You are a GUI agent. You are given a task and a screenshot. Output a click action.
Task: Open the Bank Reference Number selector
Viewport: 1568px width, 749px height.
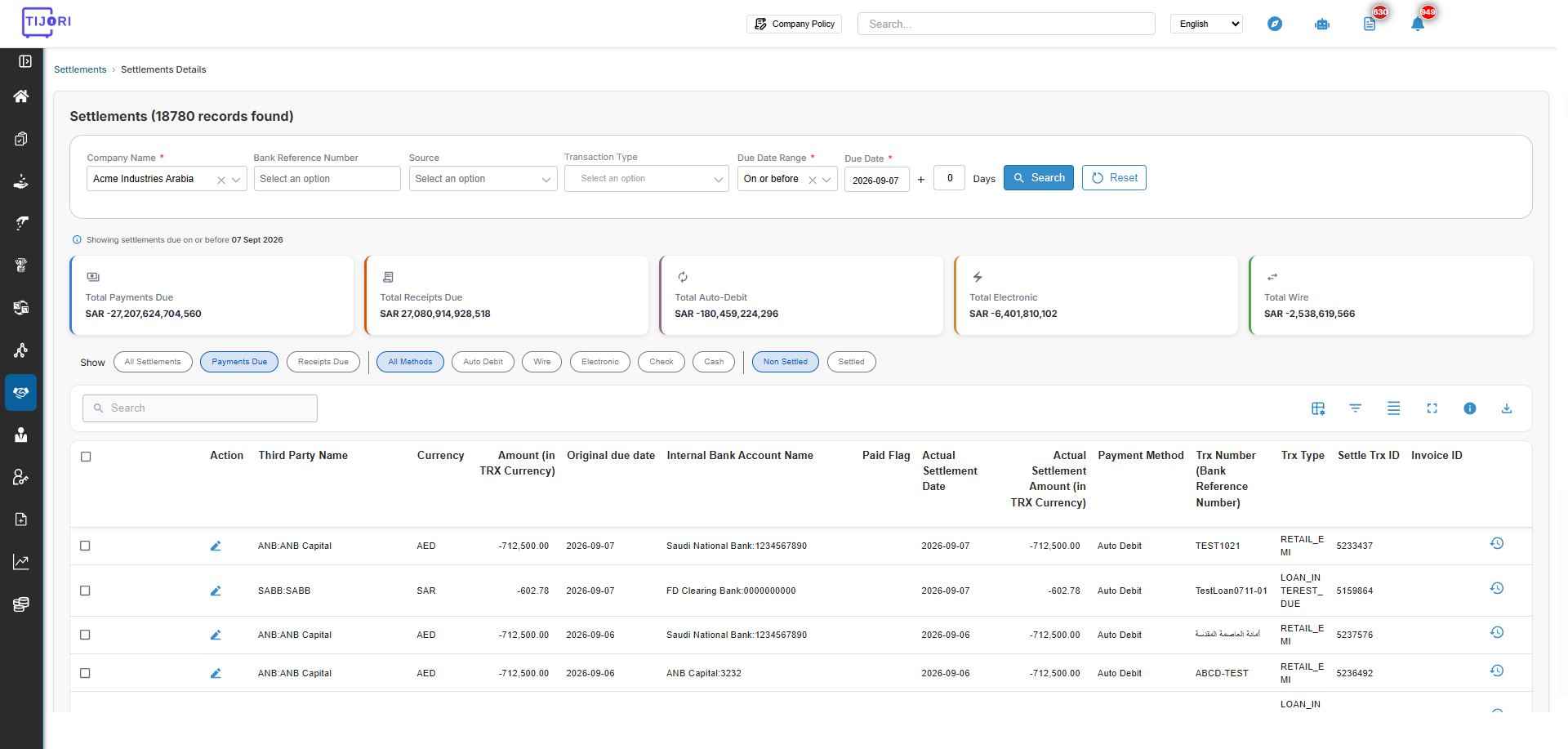coord(327,179)
